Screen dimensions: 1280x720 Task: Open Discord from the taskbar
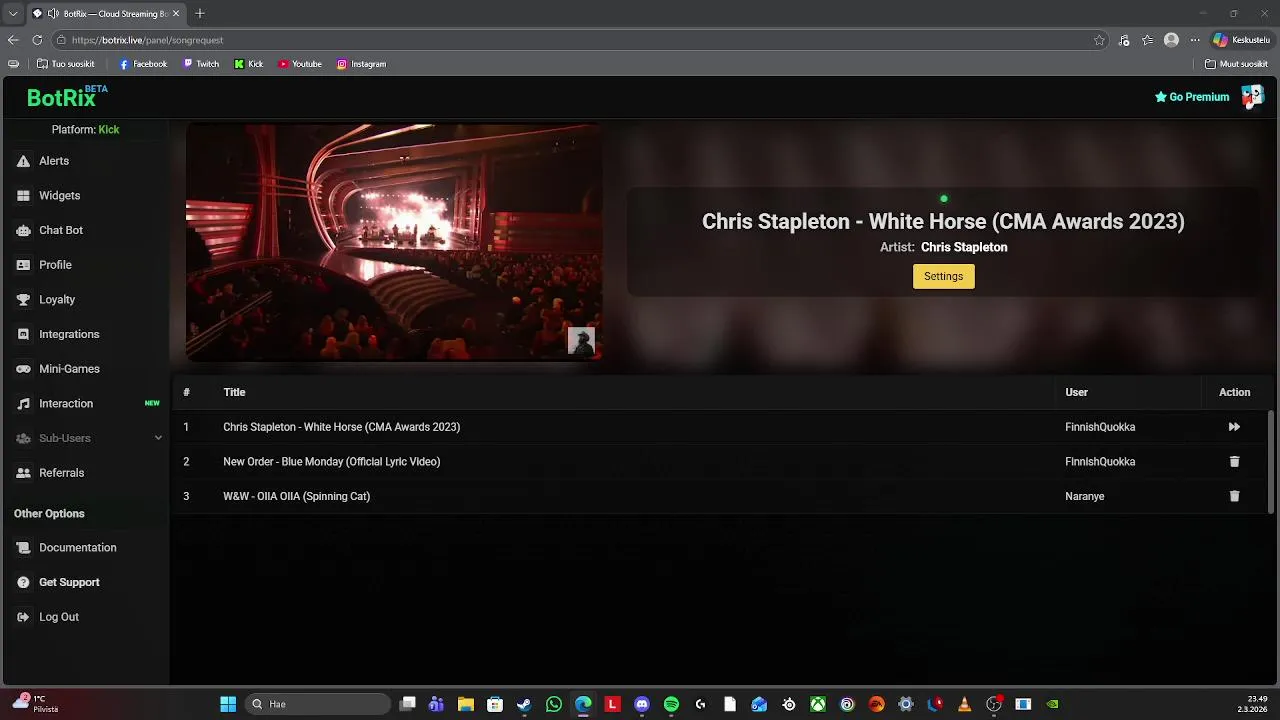click(642, 704)
